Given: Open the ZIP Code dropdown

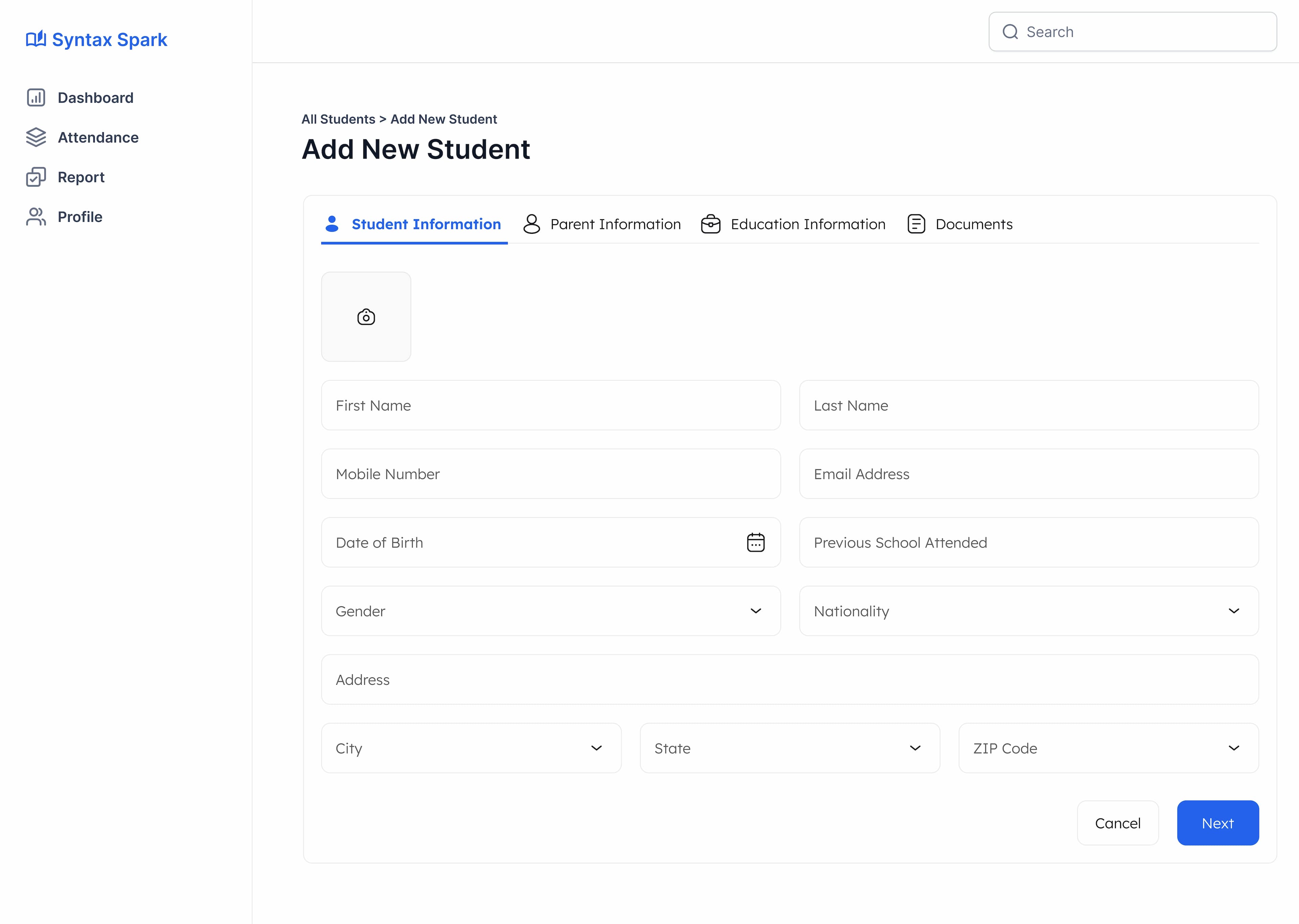Looking at the screenshot, I should tap(1109, 748).
